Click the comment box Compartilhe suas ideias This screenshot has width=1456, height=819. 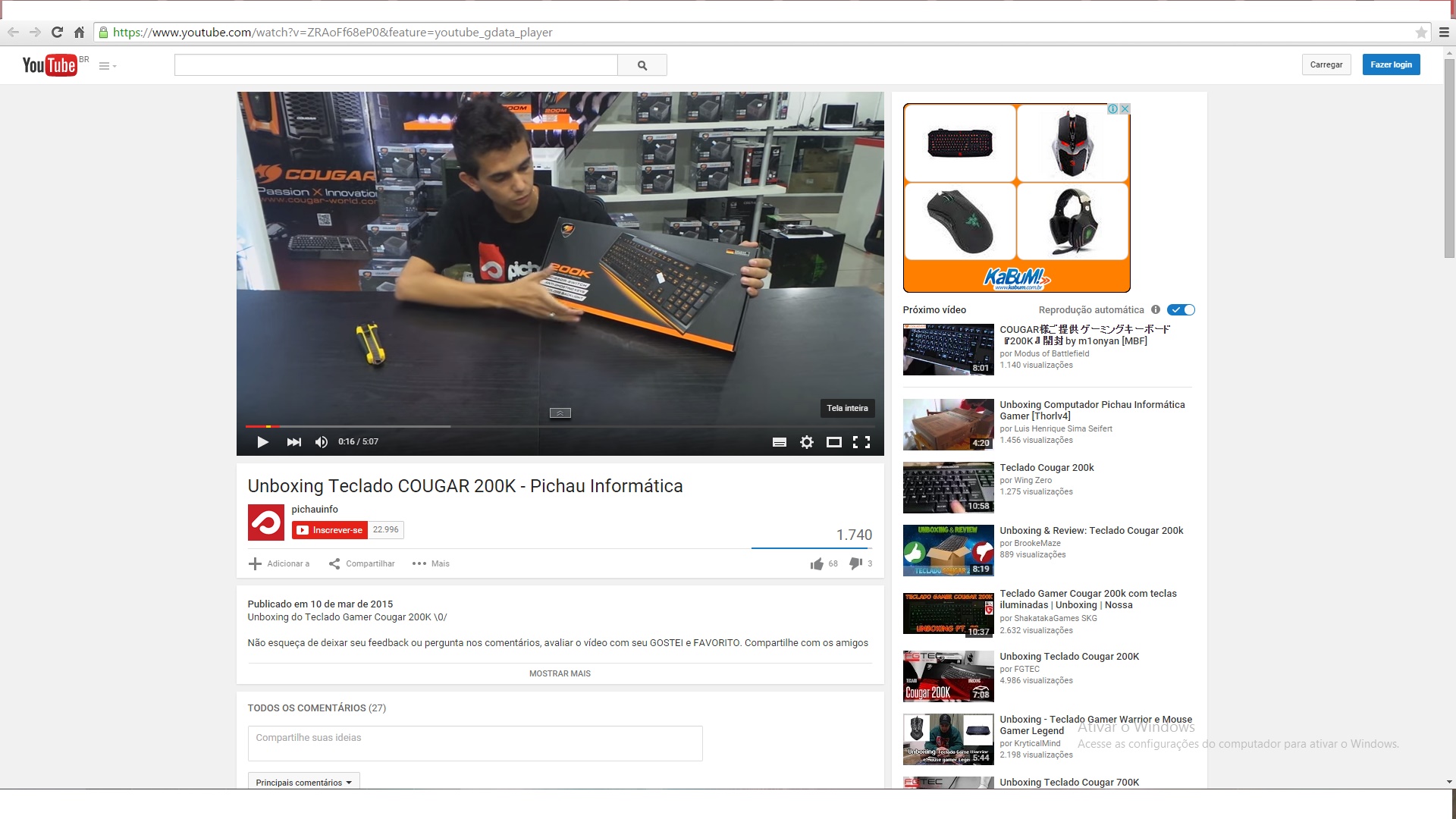coord(475,743)
